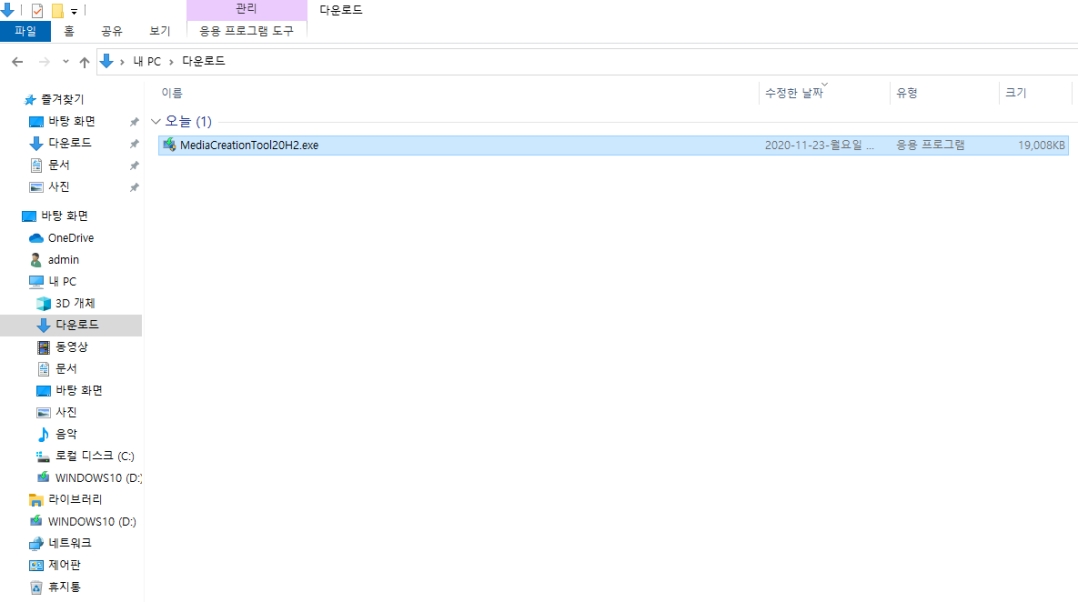Viewport: 1078px width, 602px height.
Task: Click the OneDrive cloud icon
Action: coord(36,238)
